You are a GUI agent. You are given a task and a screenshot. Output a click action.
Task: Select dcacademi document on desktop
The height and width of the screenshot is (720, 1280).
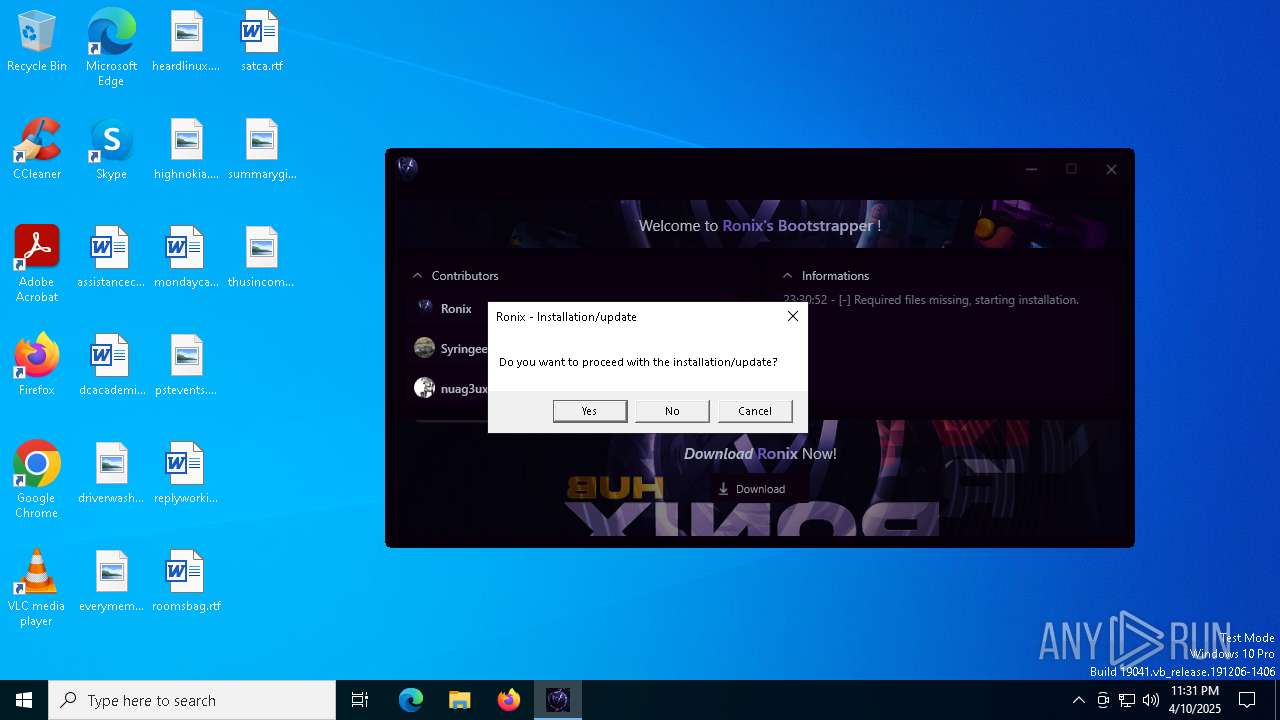click(x=111, y=366)
